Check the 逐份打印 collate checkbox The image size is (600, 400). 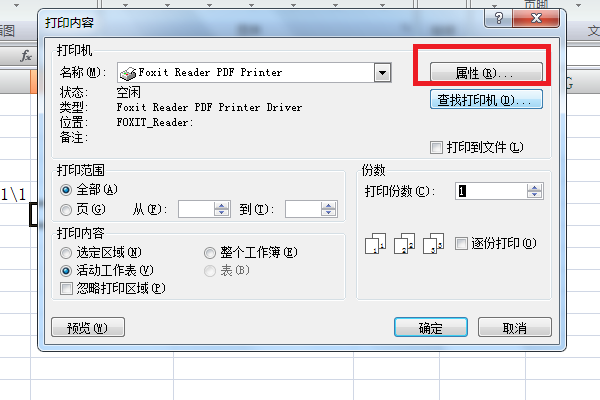click(x=461, y=243)
